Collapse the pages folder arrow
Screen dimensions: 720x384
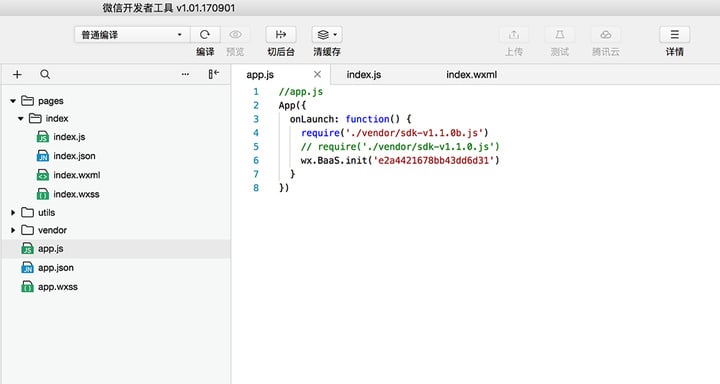[x=13, y=101]
